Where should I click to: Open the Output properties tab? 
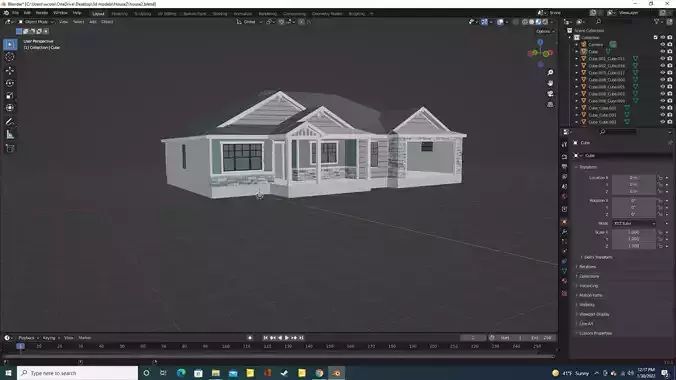pos(564,166)
